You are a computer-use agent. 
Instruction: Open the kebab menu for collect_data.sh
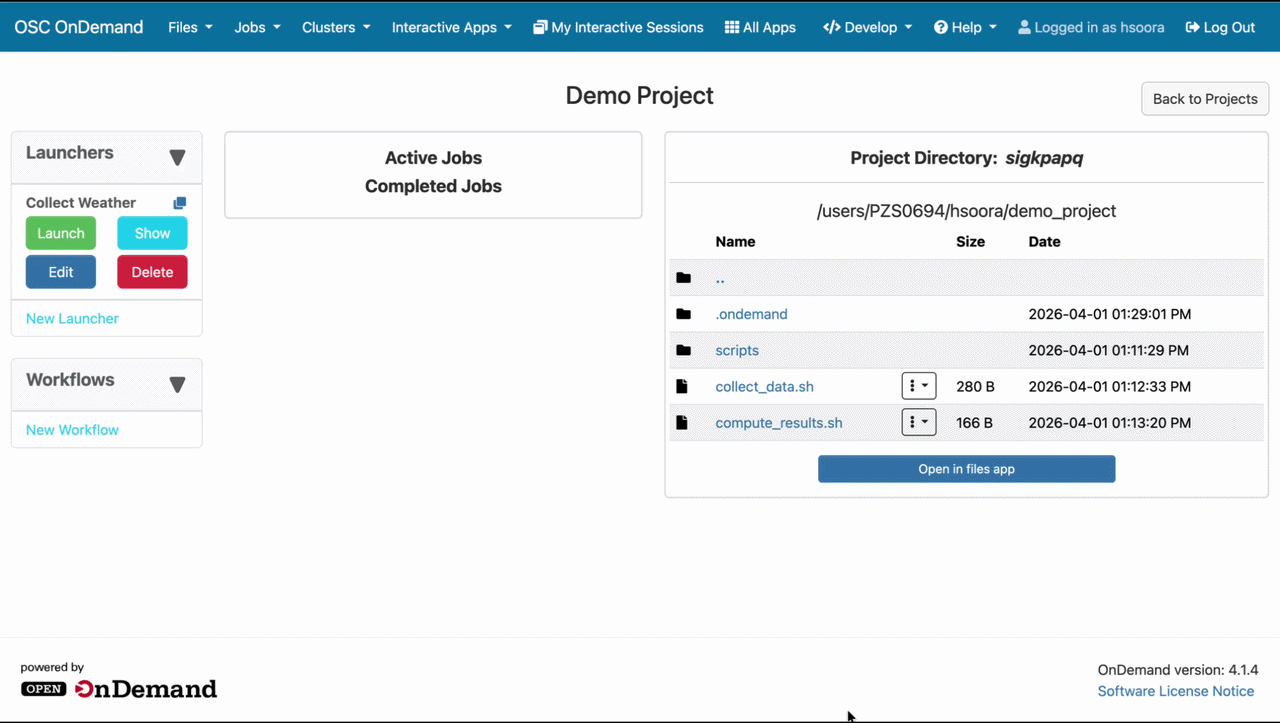pyautogui.click(x=918, y=386)
